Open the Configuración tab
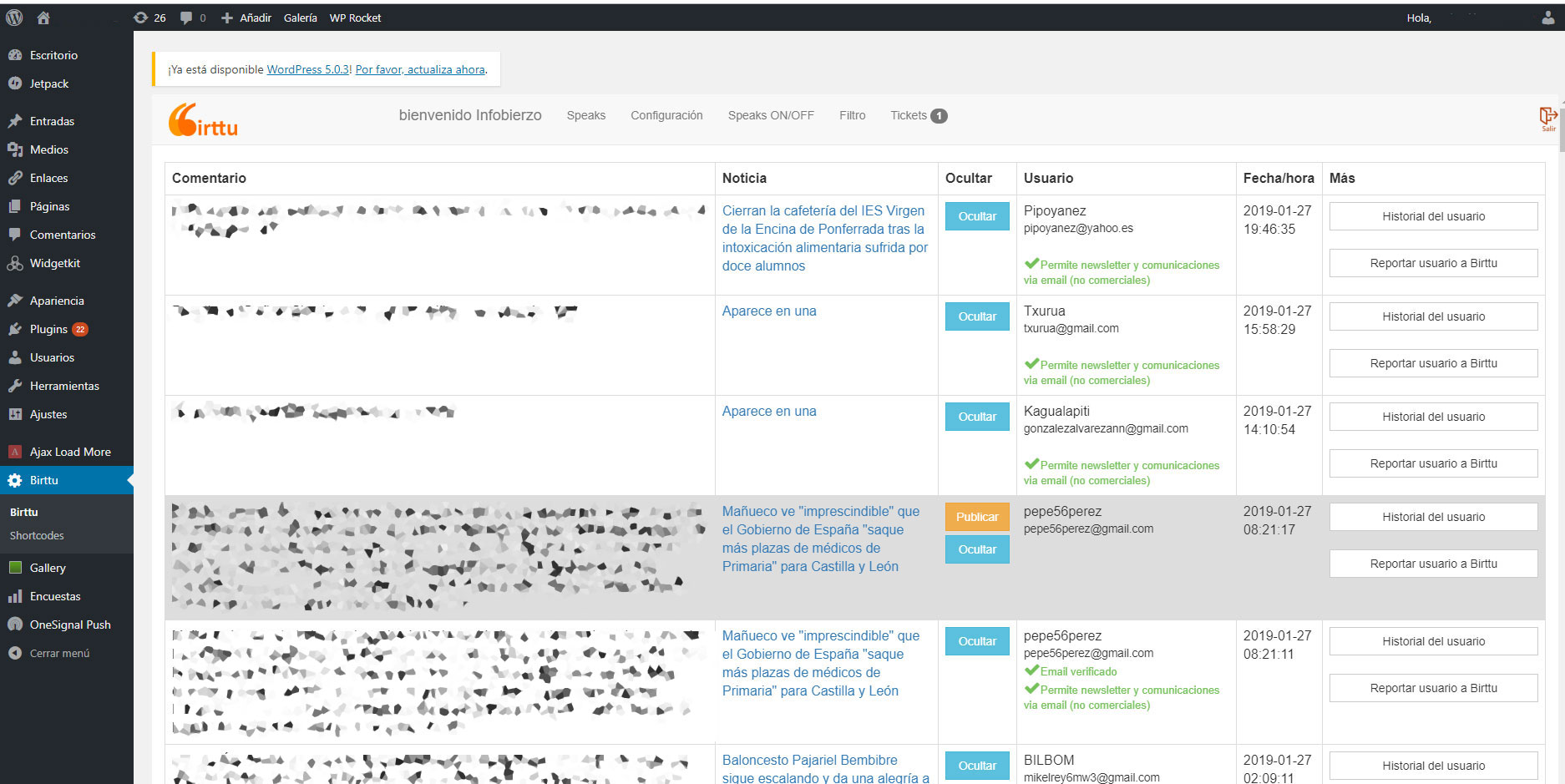 point(666,115)
